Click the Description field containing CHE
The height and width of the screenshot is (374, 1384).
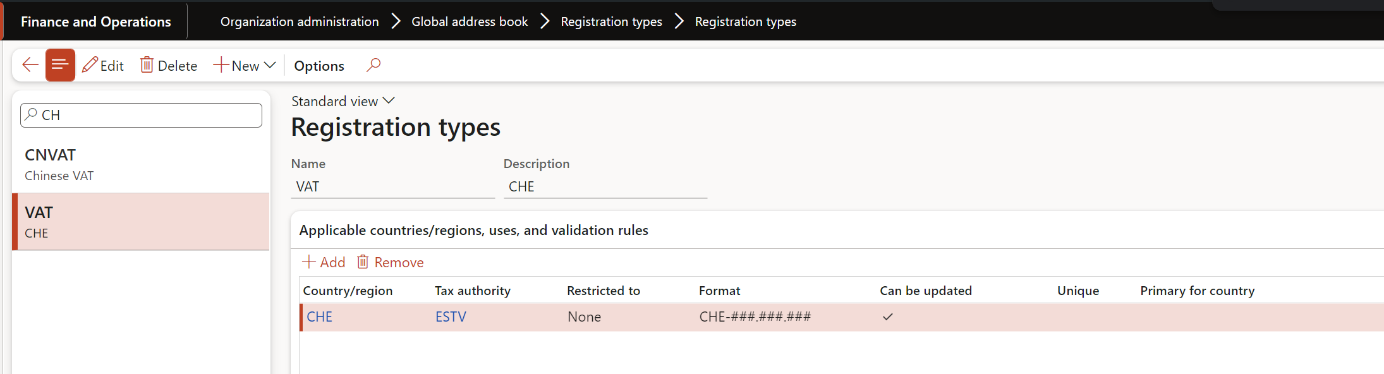click(605, 186)
